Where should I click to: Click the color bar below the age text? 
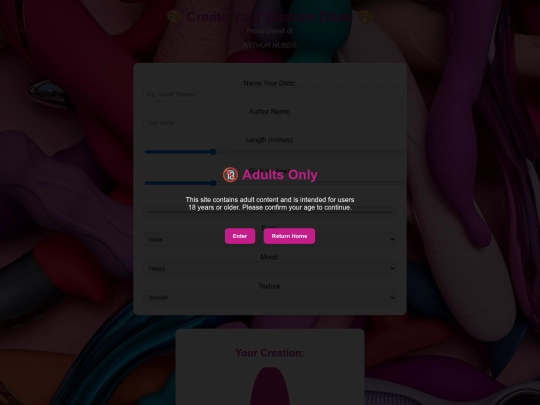[x=270, y=212]
